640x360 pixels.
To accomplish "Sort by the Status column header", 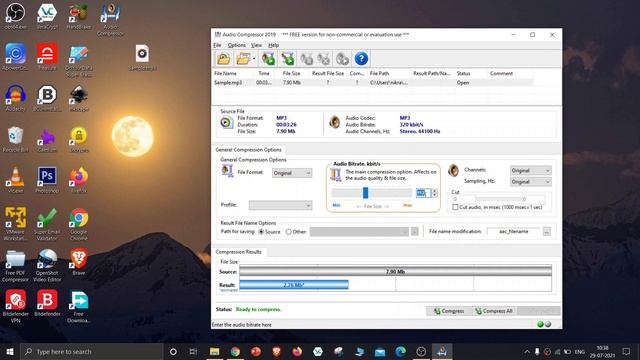I will [463, 73].
